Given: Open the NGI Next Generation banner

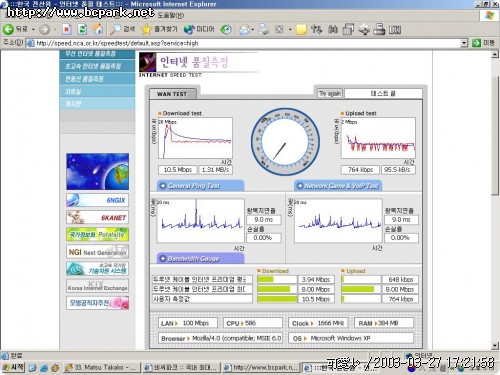Looking at the screenshot, I should pos(97,252).
